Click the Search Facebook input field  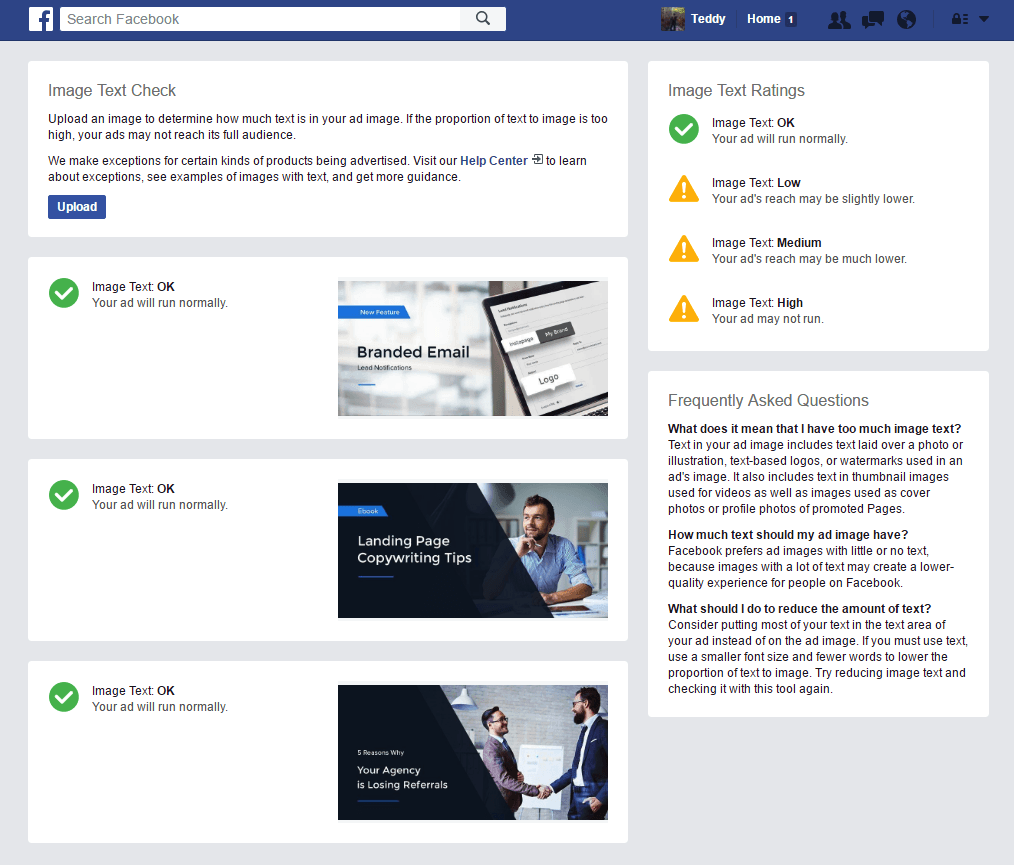coord(260,18)
